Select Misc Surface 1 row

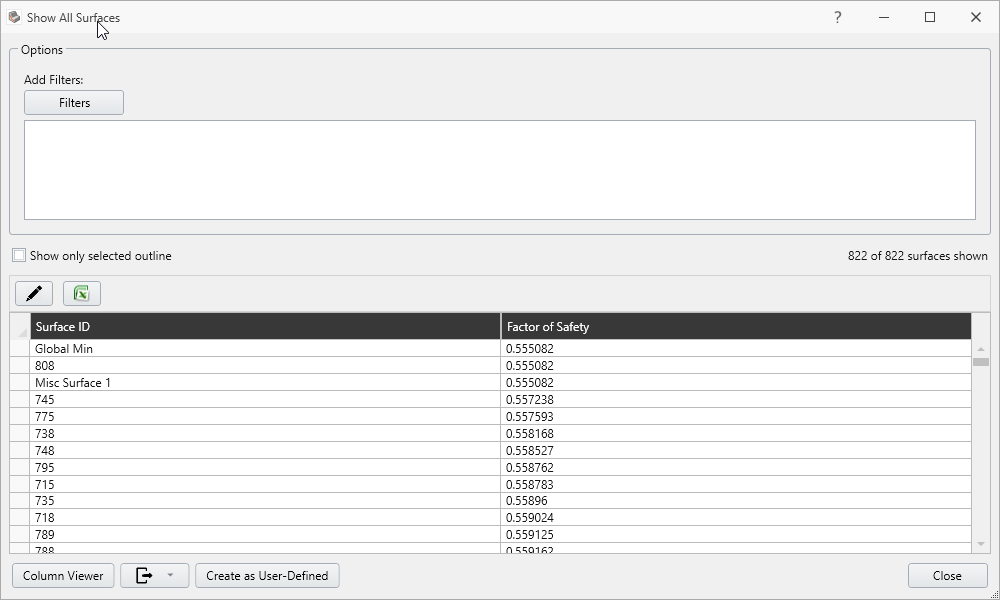(490, 383)
